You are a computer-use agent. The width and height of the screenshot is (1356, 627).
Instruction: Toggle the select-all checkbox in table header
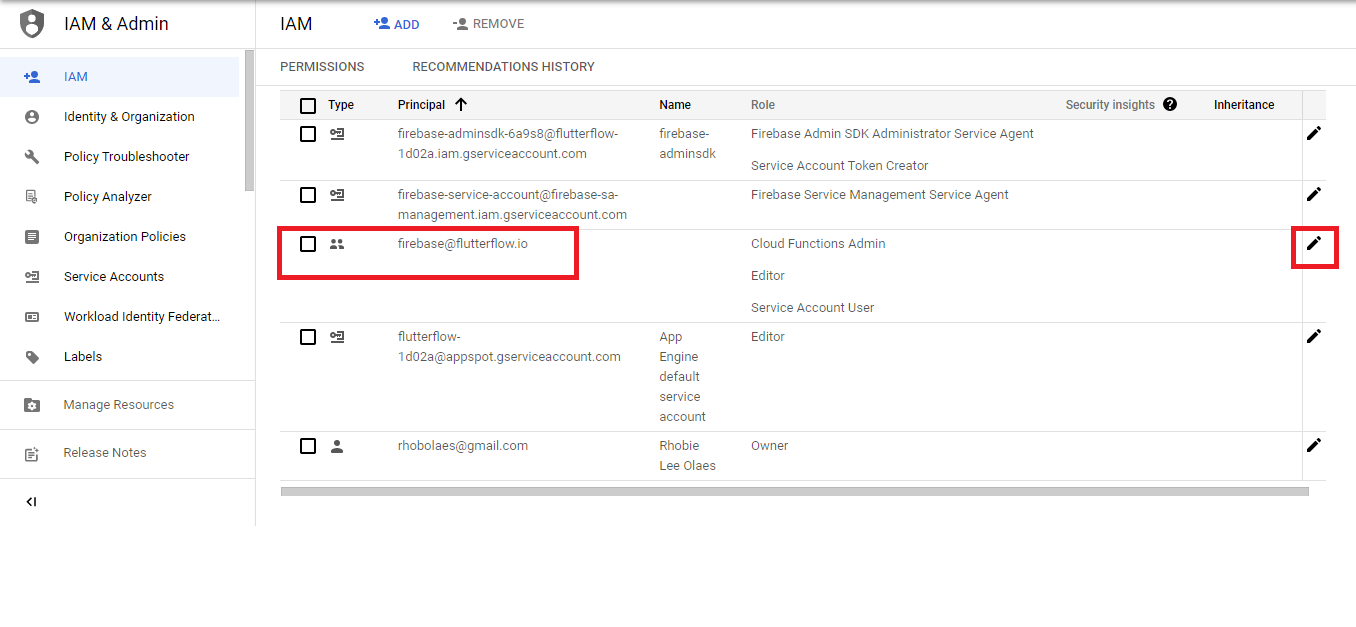coord(308,105)
